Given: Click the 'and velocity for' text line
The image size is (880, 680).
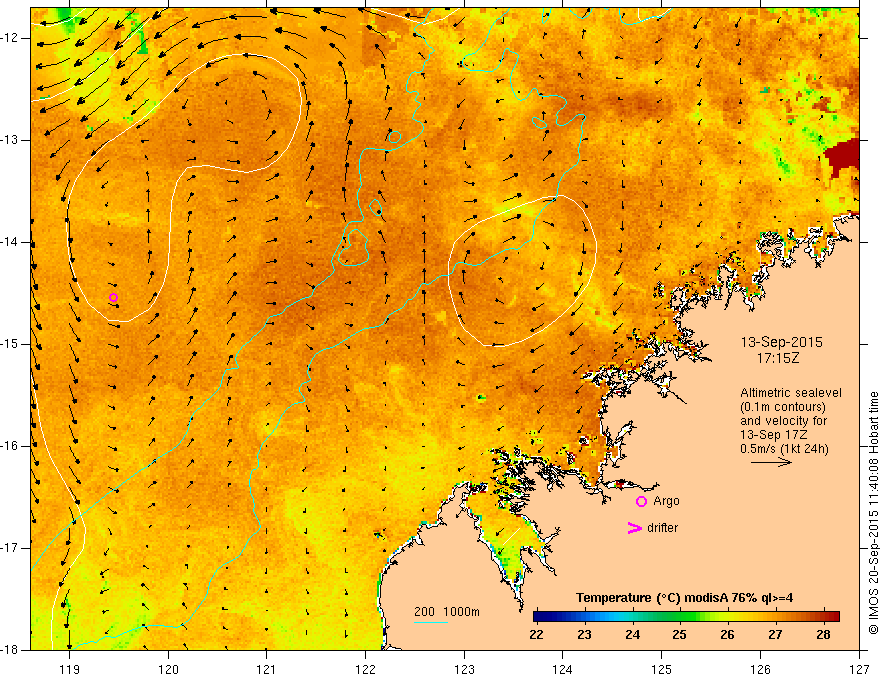Looking at the screenshot, I should (x=783, y=421).
